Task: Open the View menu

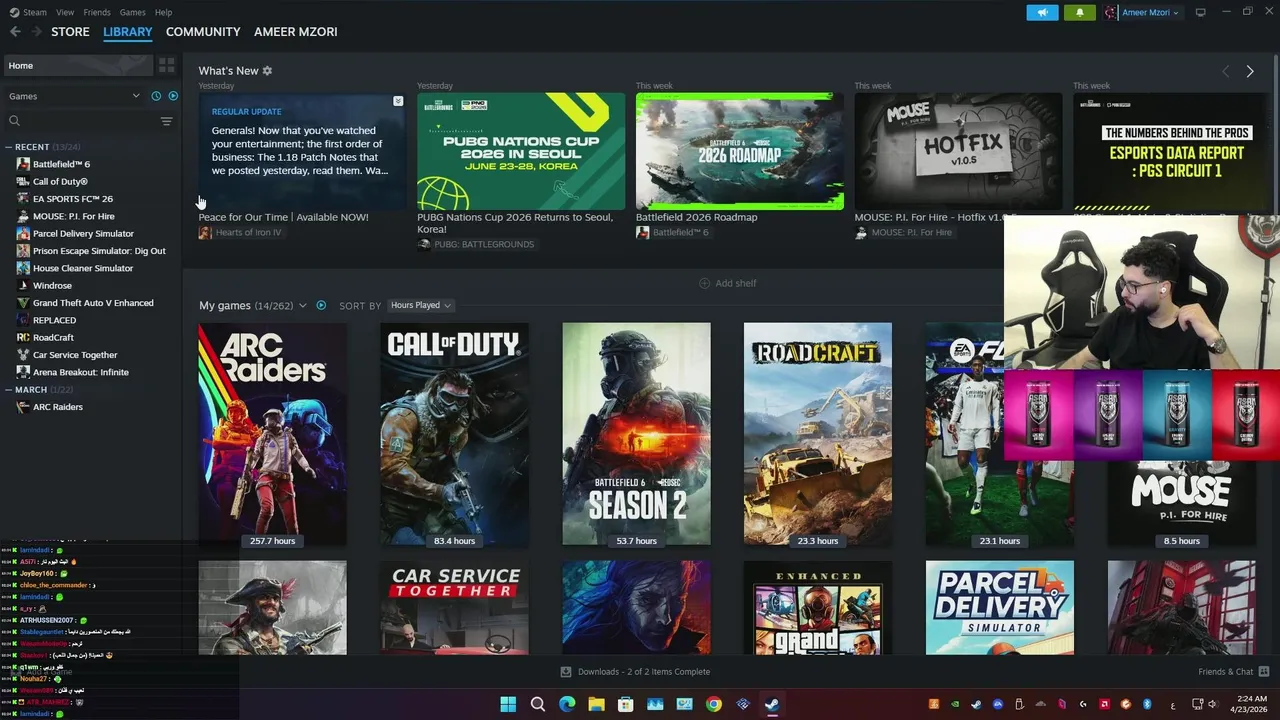Action: click(x=65, y=12)
